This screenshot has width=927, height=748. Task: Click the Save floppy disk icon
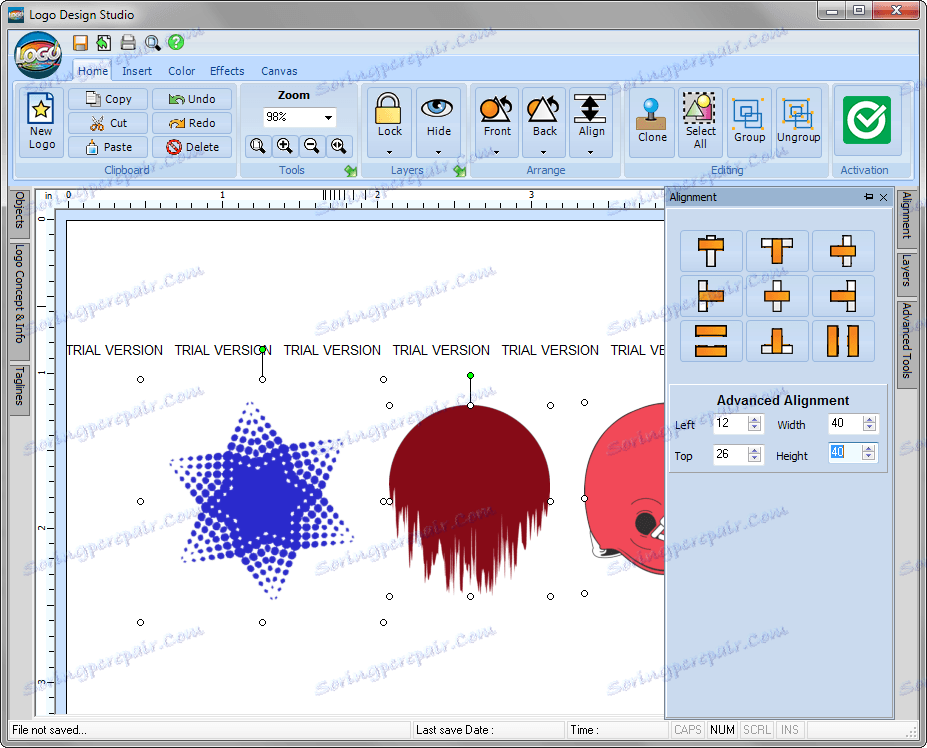tap(80, 43)
